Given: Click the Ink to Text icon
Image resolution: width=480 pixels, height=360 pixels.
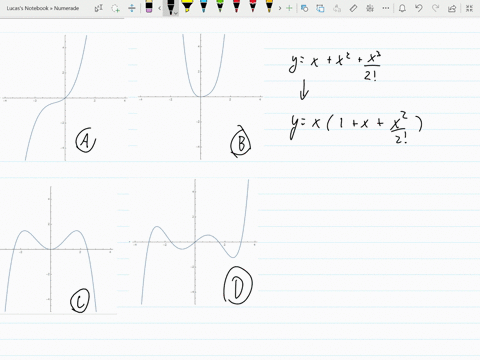Looking at the screenshot, I should click(337, 8).
